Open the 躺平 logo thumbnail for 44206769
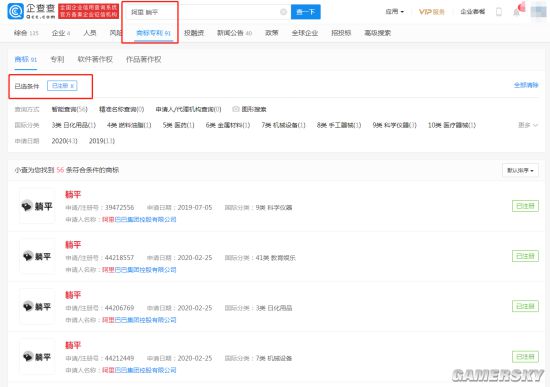Screen dimensions: 550x387 click(x=37, y=306)
